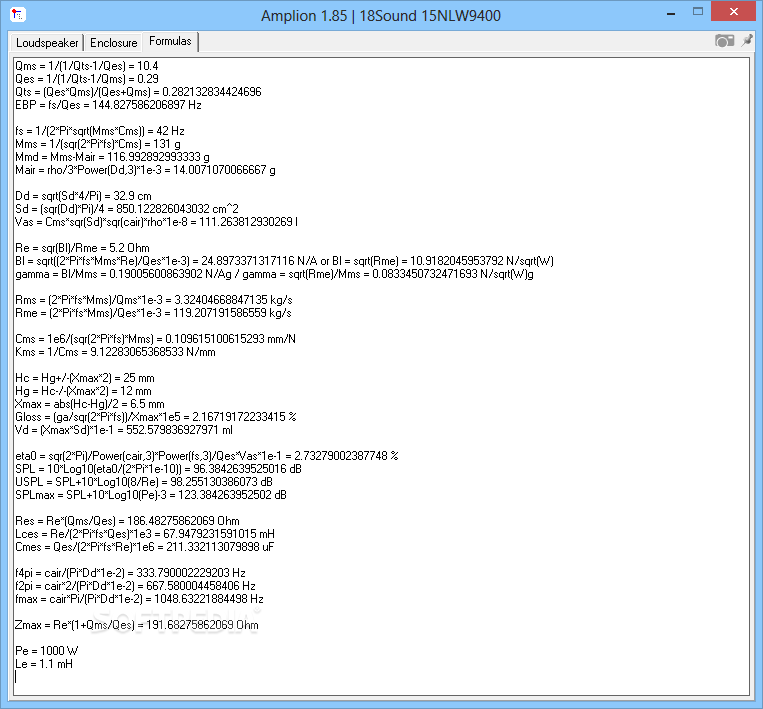Click the SPL = 96.3842639525016 dB line

pos(158,469)
